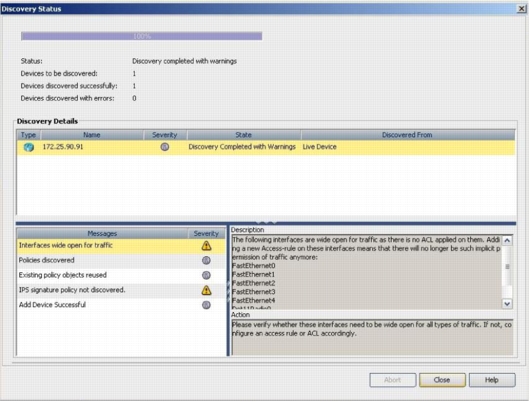Click info icon beside Policies discovered
Image resolution: width=531 pixels, height=403 pixels.
pos(206,261)
